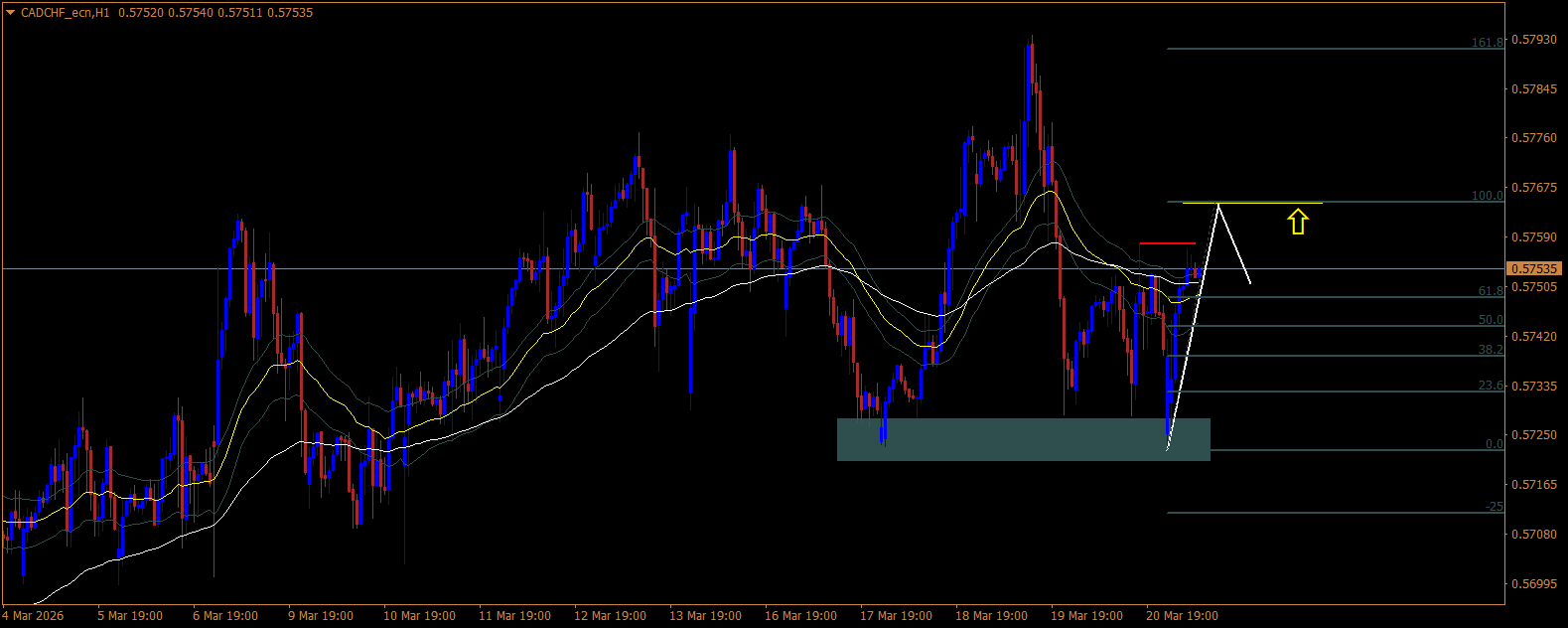
Task: Click the 0.57165 price scale label
Action: 1533,485
